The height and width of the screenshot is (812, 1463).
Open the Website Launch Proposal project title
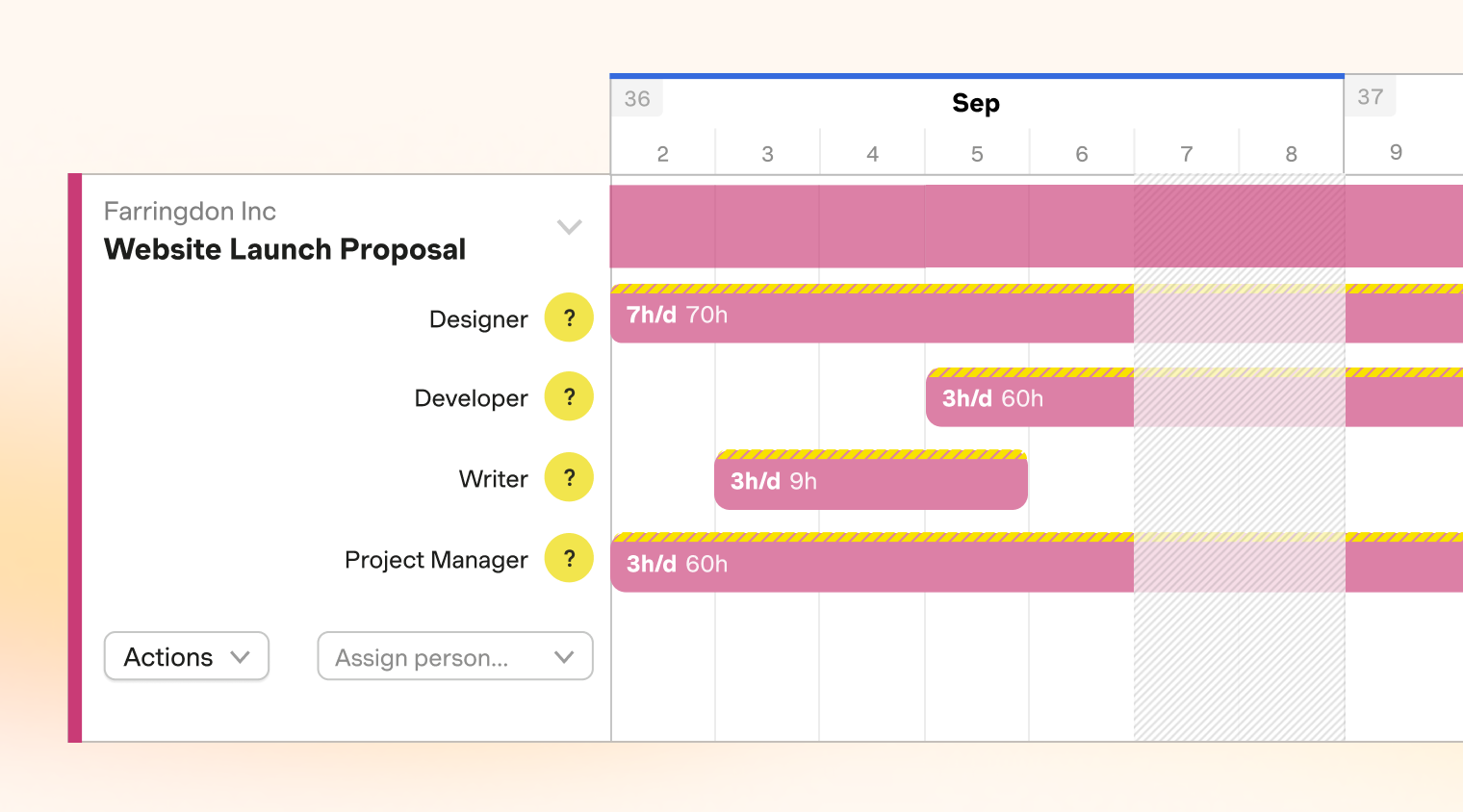point(285,249)
